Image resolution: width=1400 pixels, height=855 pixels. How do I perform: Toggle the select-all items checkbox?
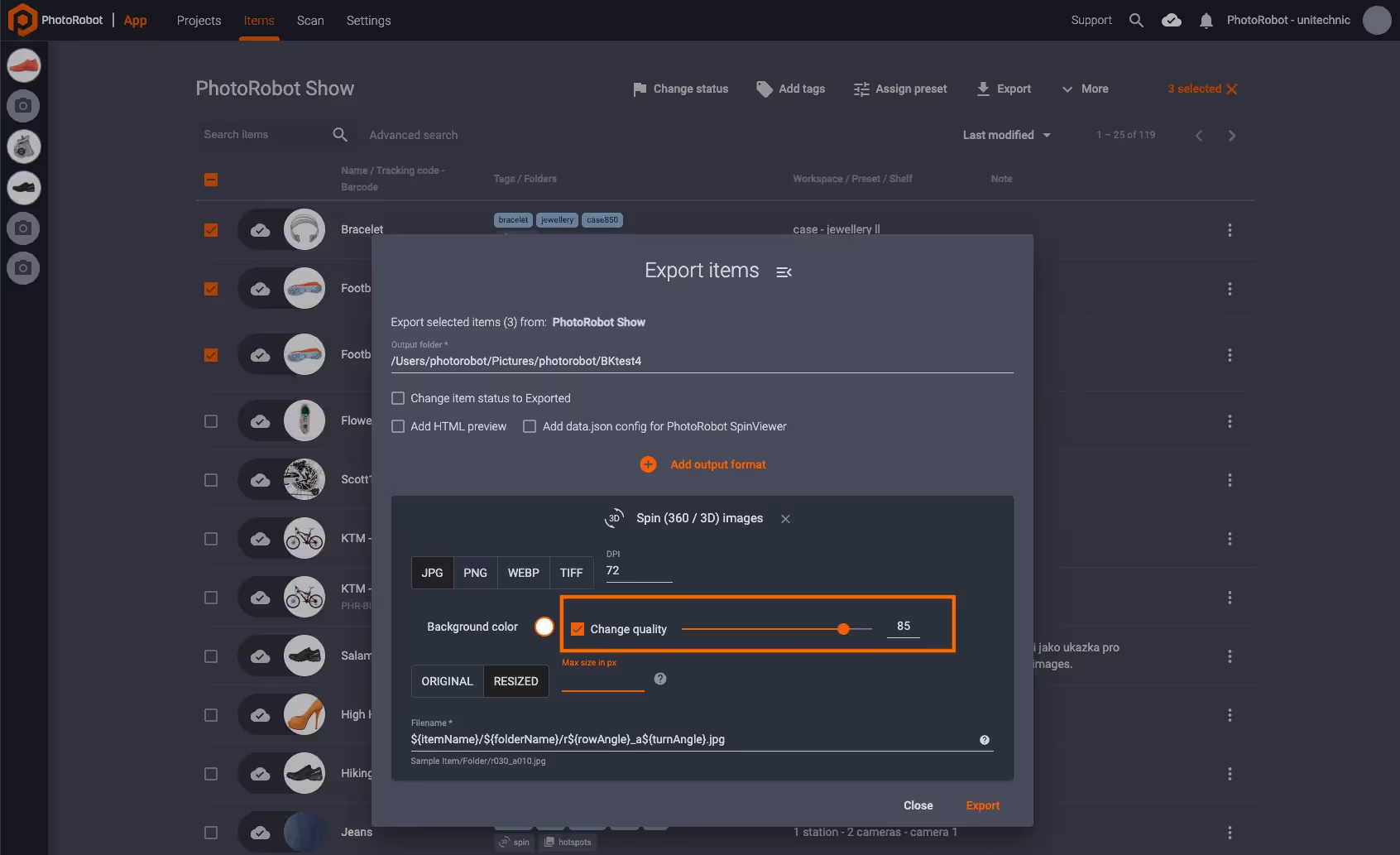(x=211, y=180)
